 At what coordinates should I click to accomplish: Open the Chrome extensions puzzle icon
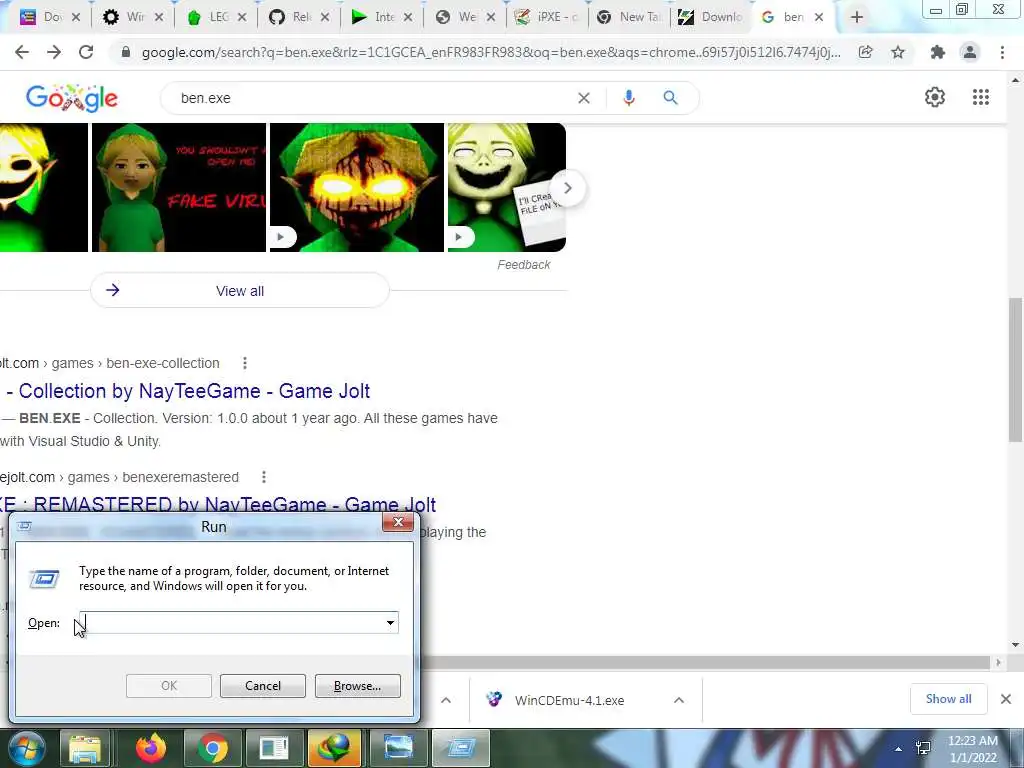coord(938,52)
